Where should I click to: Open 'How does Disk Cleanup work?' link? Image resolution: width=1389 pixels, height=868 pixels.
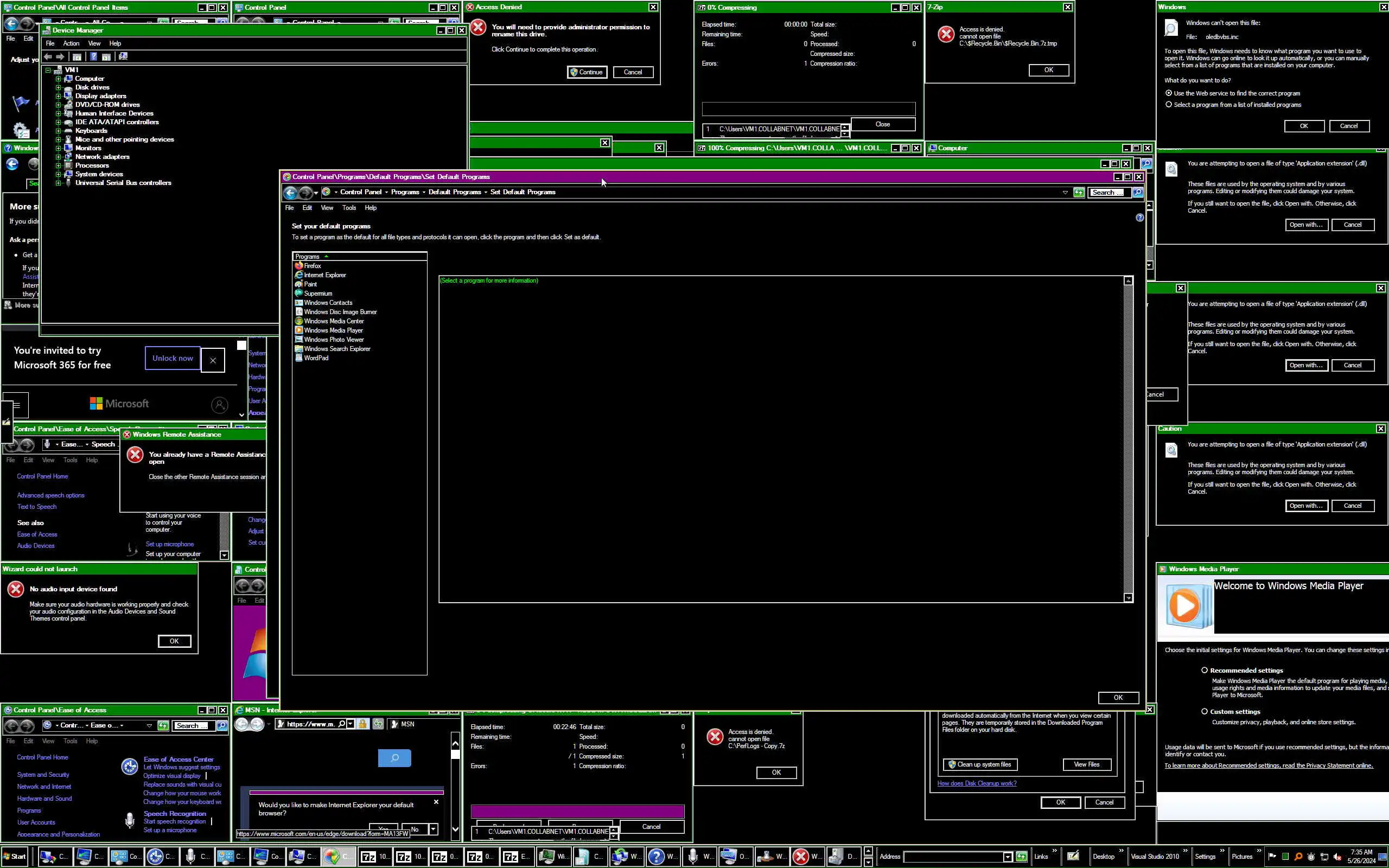[x=976, y=783]
